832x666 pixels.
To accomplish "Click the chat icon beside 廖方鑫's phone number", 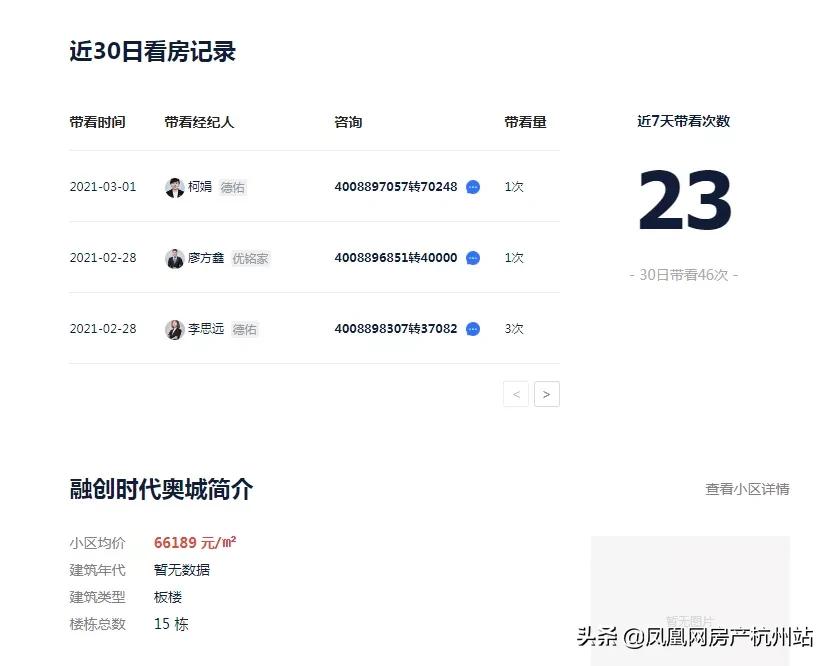I will [x=472, y=257].
